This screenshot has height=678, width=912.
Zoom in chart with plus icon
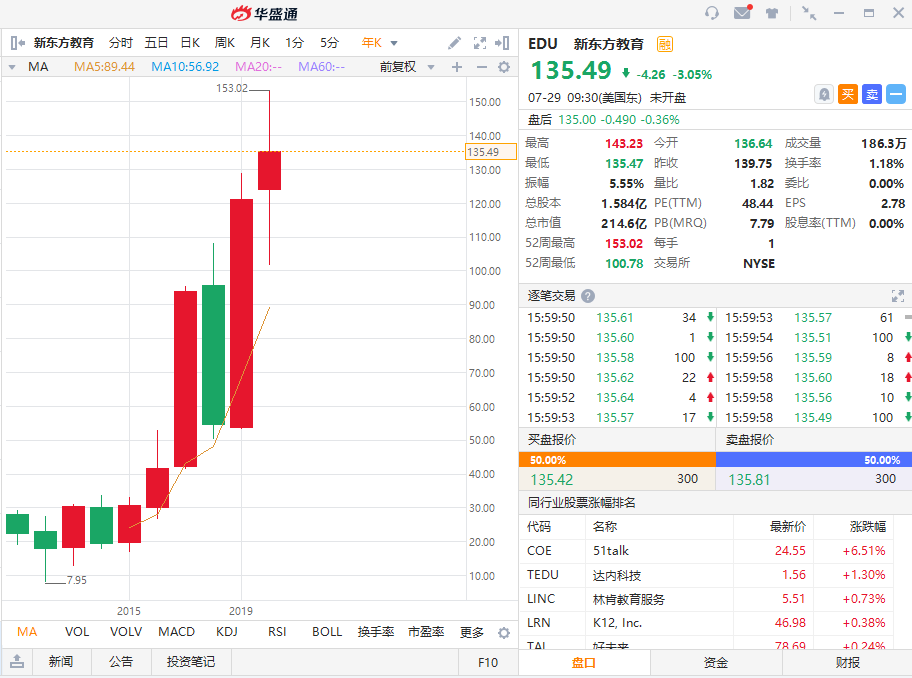[457, 67]
